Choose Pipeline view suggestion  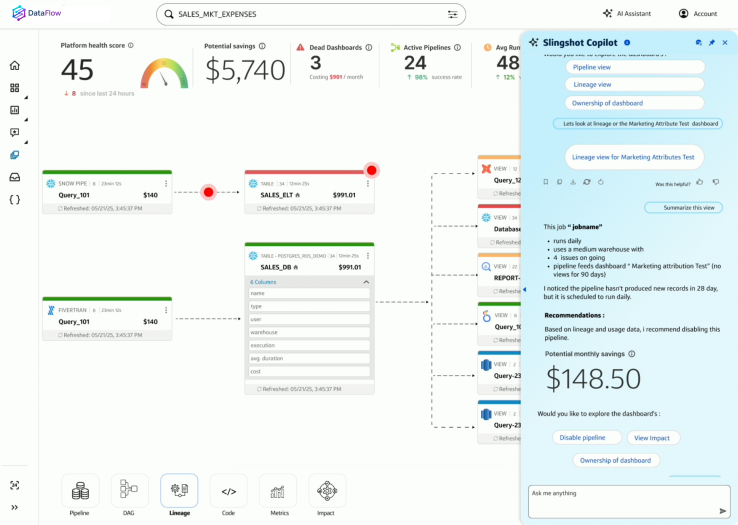635,67
